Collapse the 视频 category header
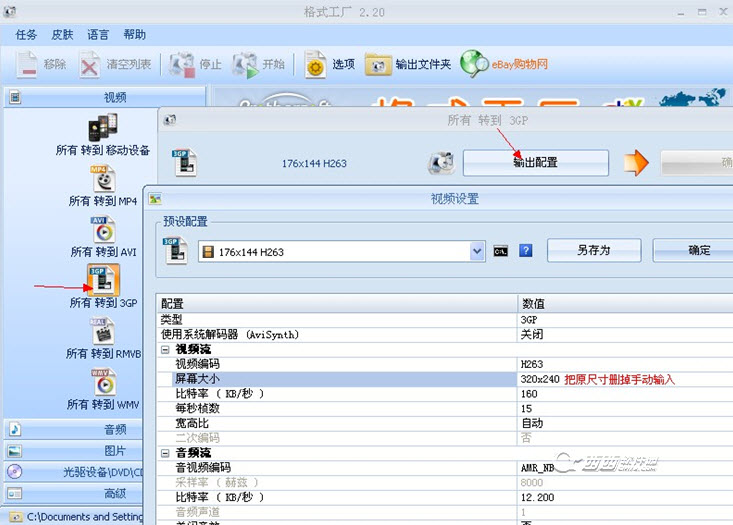Viewport: 733px width, 525px height. click(x=105, y=97)
